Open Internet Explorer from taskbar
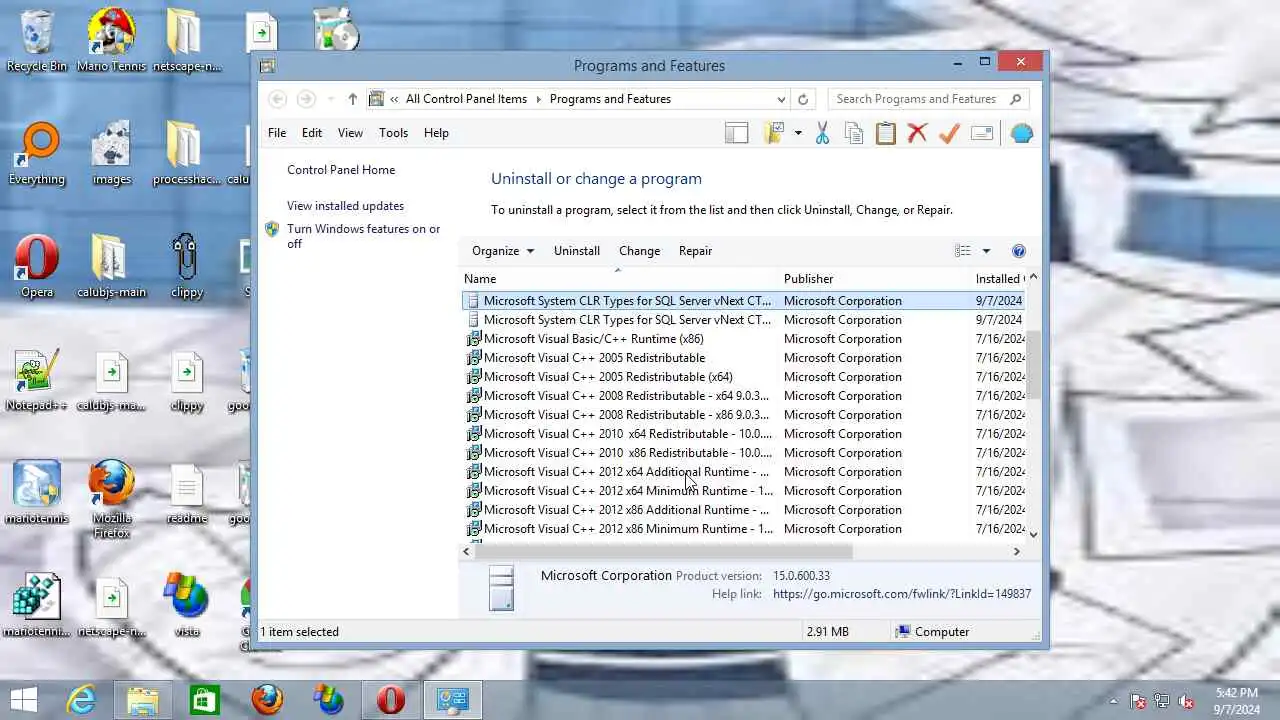The image size is (1280, 720). 80,700
